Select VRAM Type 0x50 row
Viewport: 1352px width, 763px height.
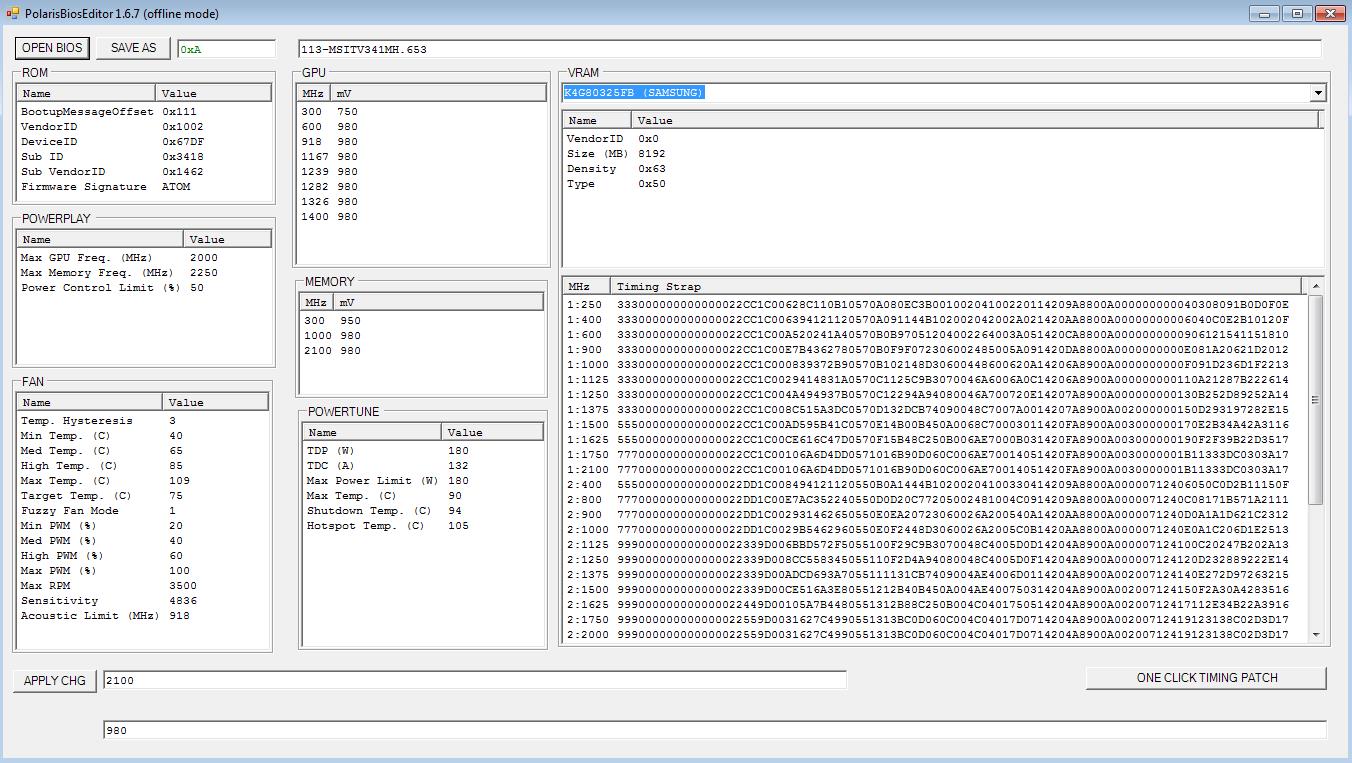(942, 184)
